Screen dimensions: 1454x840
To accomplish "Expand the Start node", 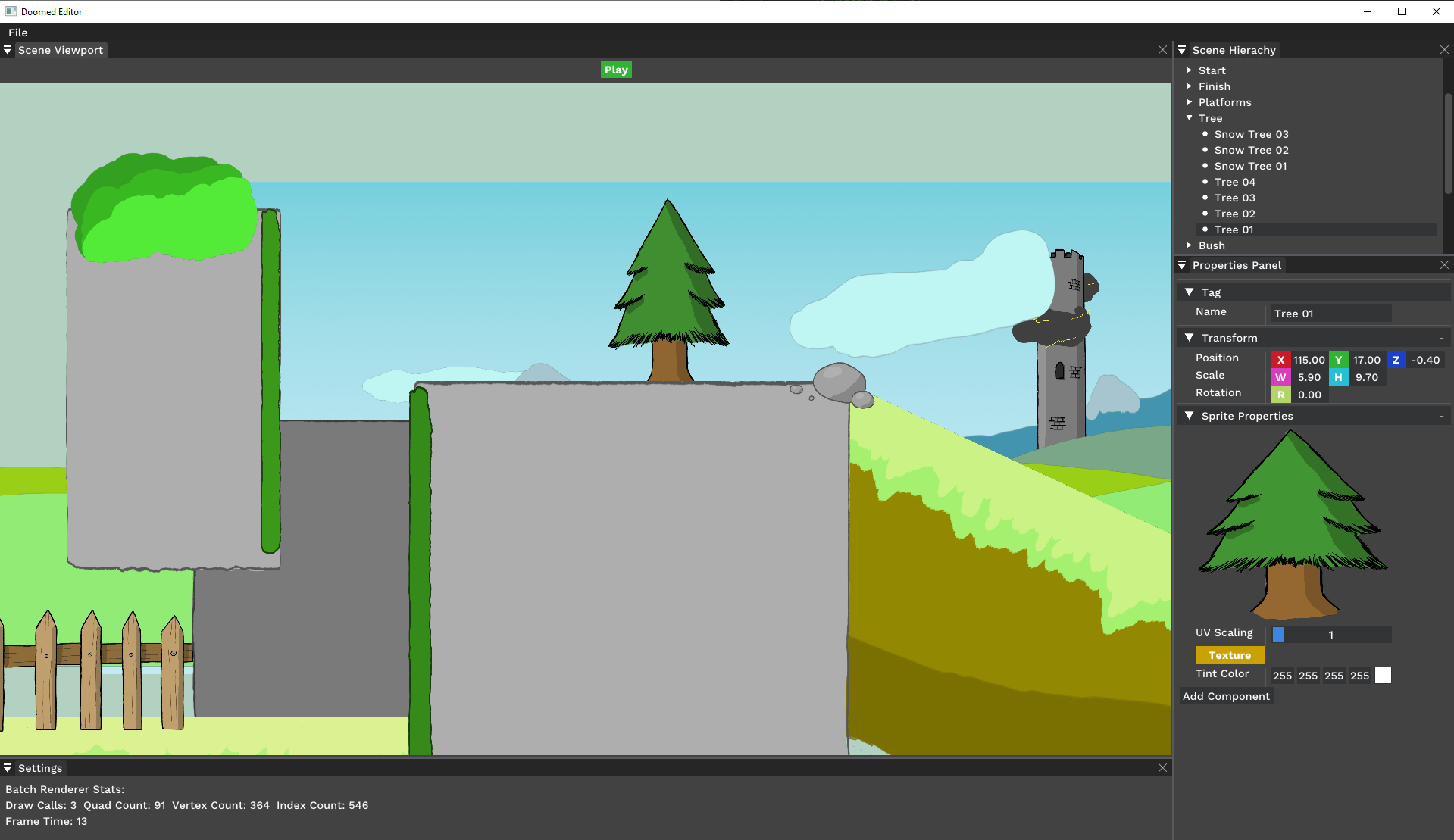I will coord(1189,70).
